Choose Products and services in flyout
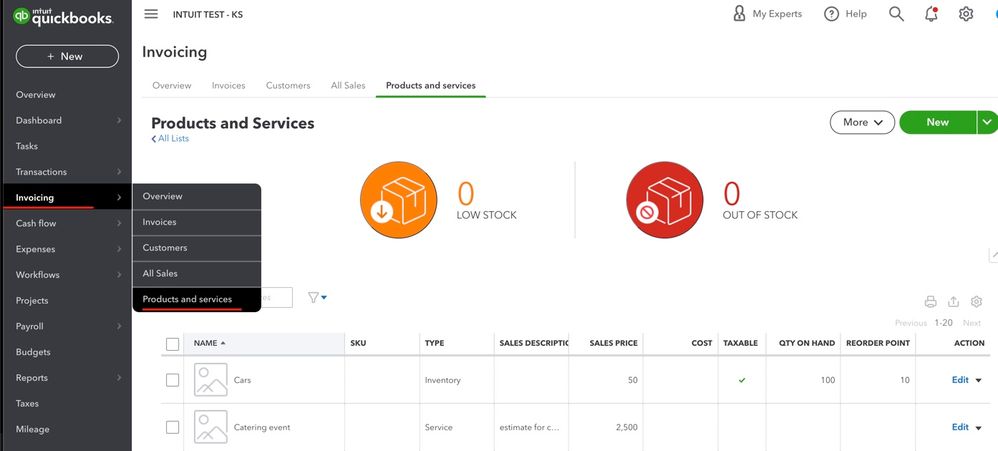 (x=197, y=299)
